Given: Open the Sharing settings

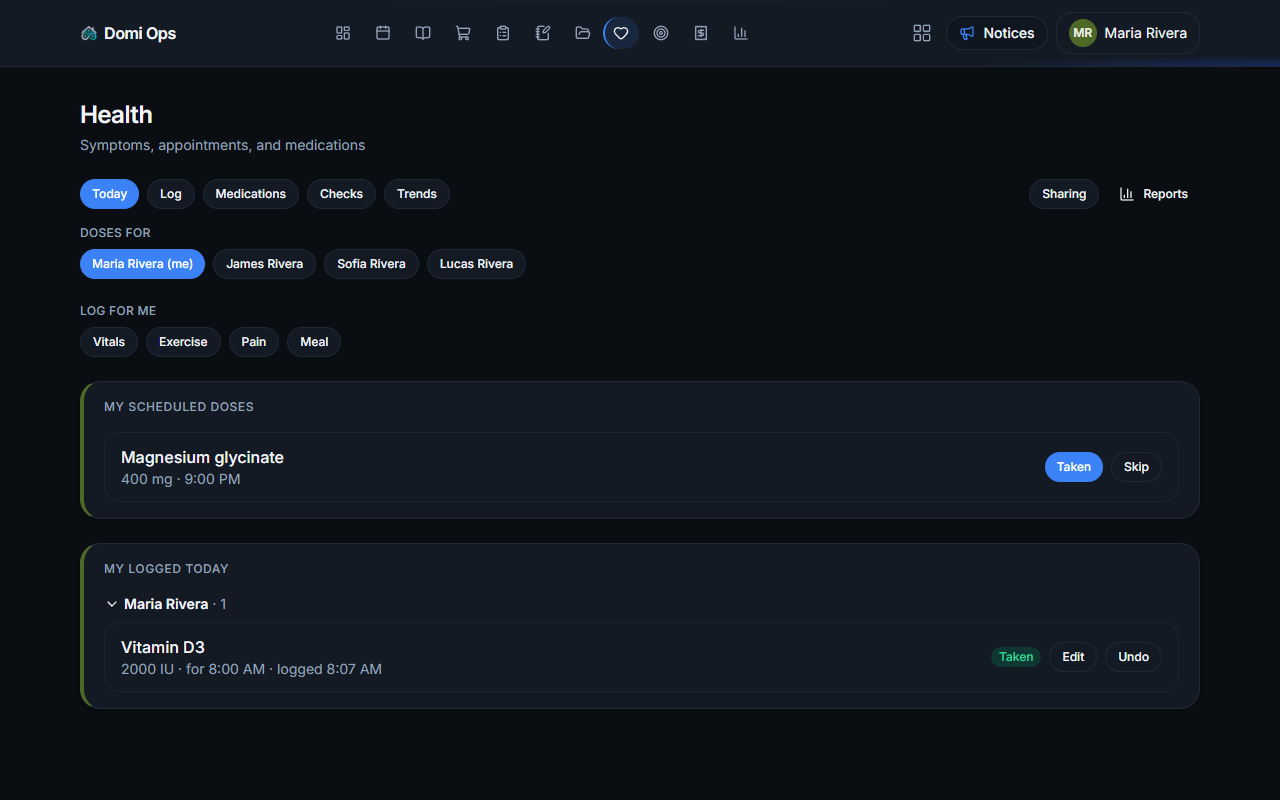Looking at the screenshot, I should coord(1064,194).
